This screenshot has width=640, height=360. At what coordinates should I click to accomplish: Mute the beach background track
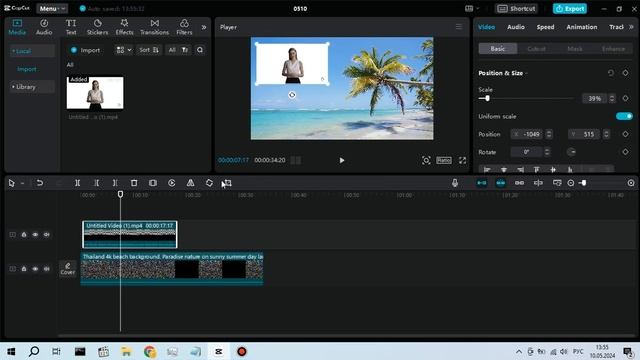47,269
